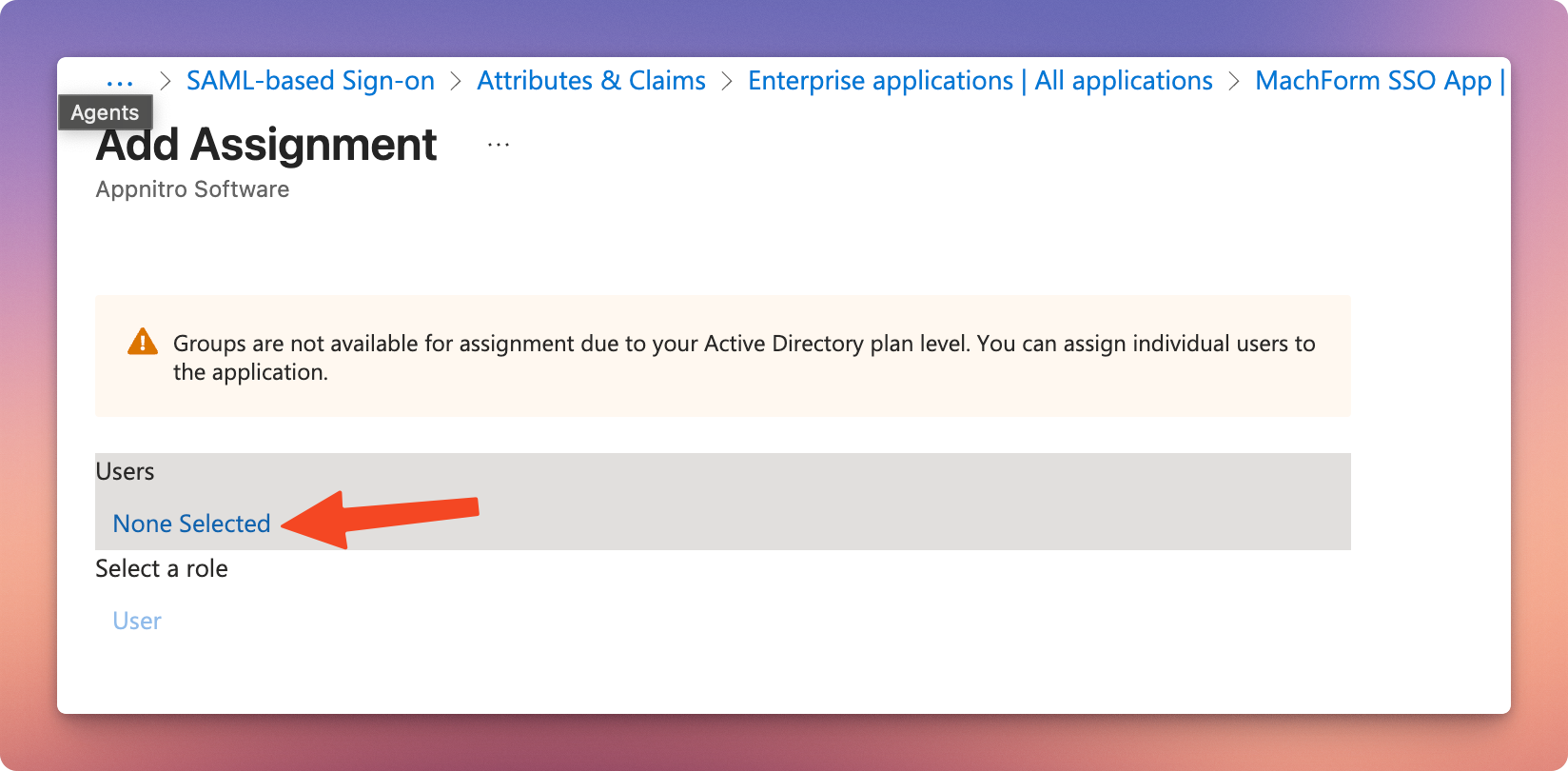Click the Add Assignment page heading
Viewport: 1568px width, 771px height.
(266, 145)
